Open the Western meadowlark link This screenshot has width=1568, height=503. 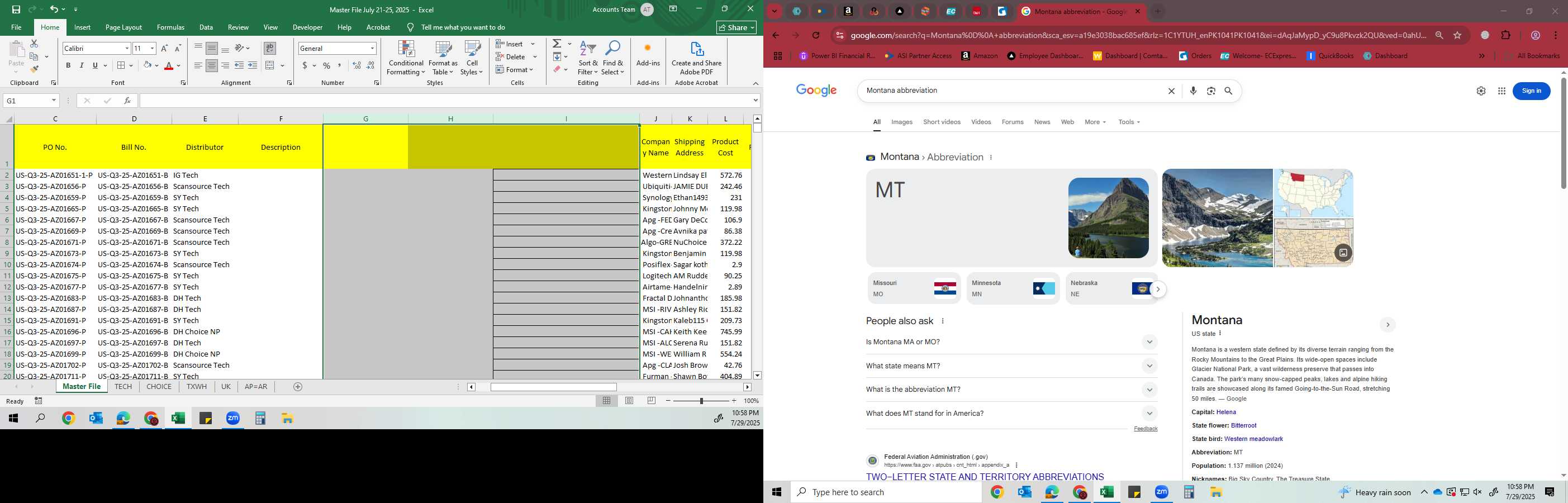[1253, 439]
